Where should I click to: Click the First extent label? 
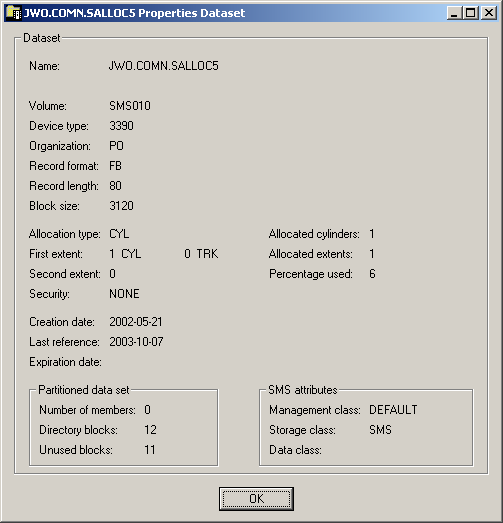pyautogui.click(x=56, y=254)
